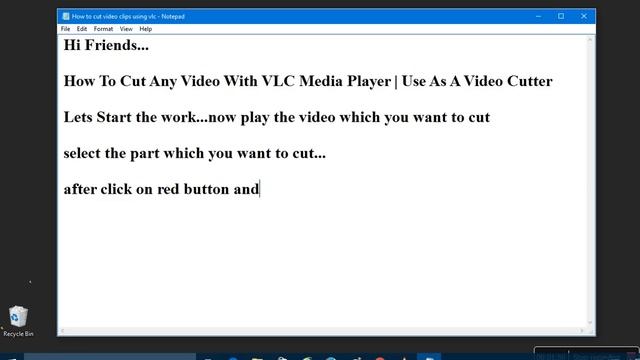
Task: Close the Notepad window
Action: point(584,16)
